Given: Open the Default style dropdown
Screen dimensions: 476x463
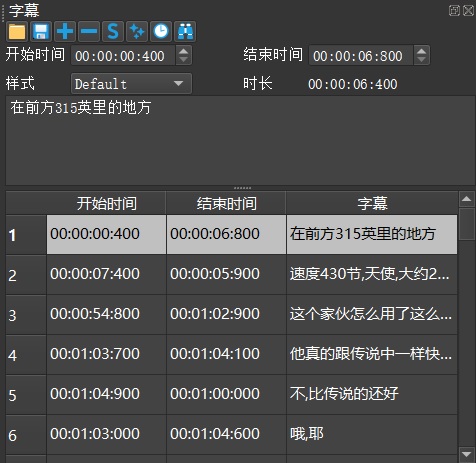Looking at the screenshot, I should (x=131, y=83).
